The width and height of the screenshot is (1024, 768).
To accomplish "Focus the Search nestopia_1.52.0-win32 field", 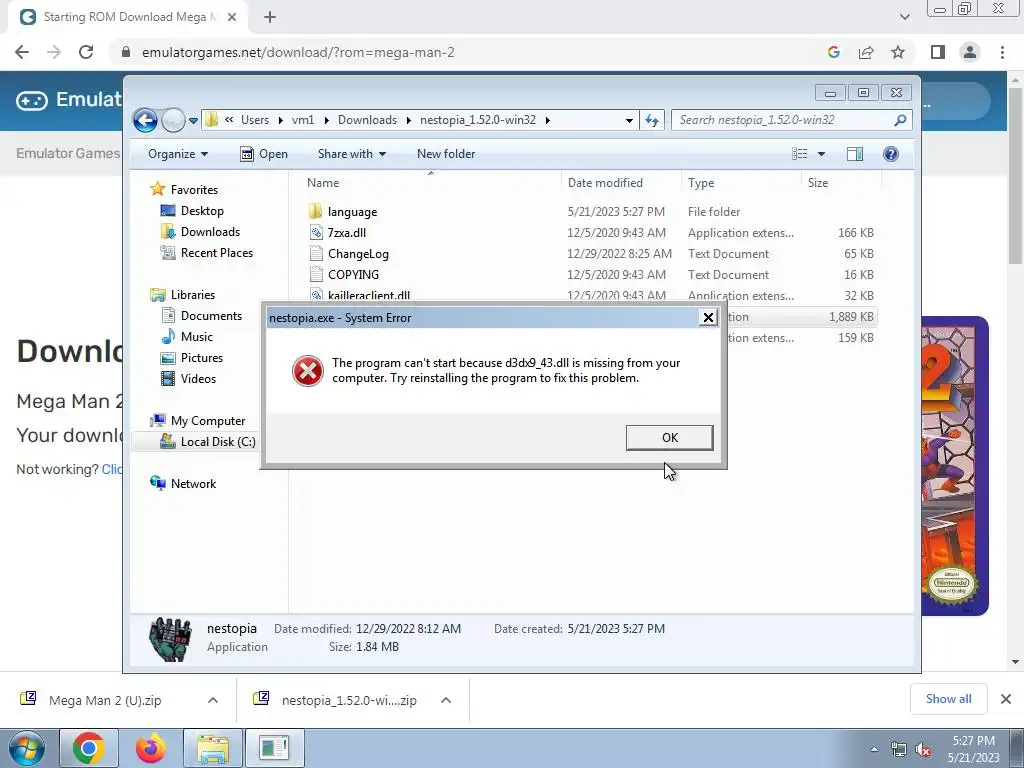I will pos(792,120).
